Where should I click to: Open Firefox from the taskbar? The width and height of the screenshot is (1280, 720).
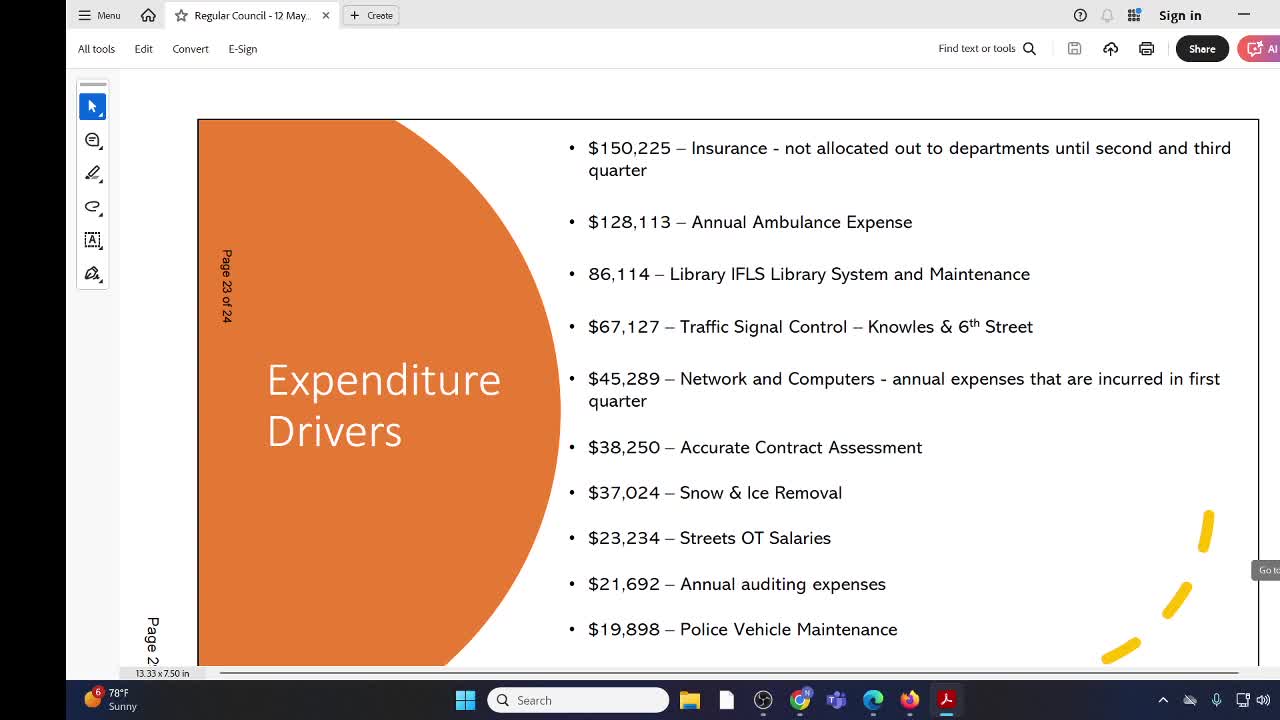(x=909, y=700)
